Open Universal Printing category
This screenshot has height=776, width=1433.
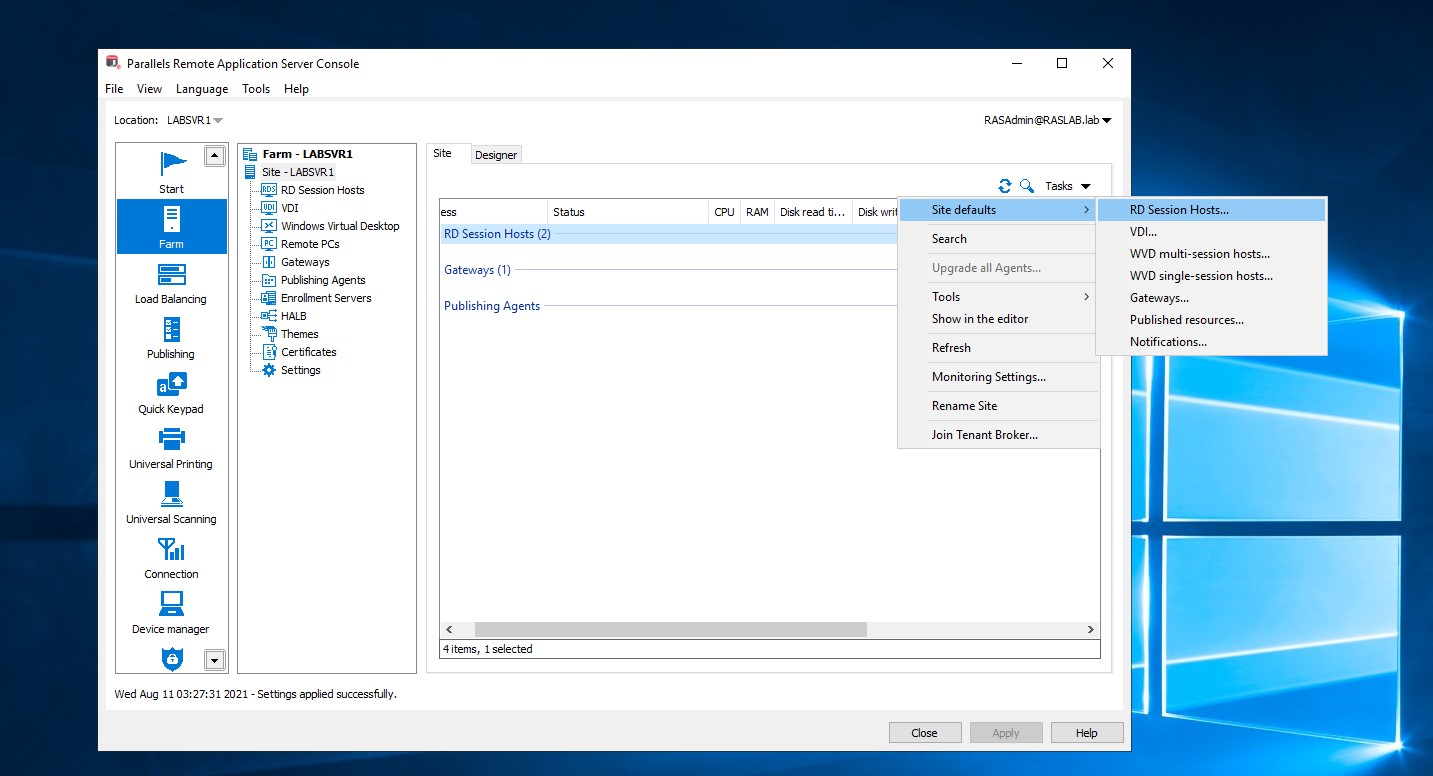pyautogui.click(x=171, y=447)
